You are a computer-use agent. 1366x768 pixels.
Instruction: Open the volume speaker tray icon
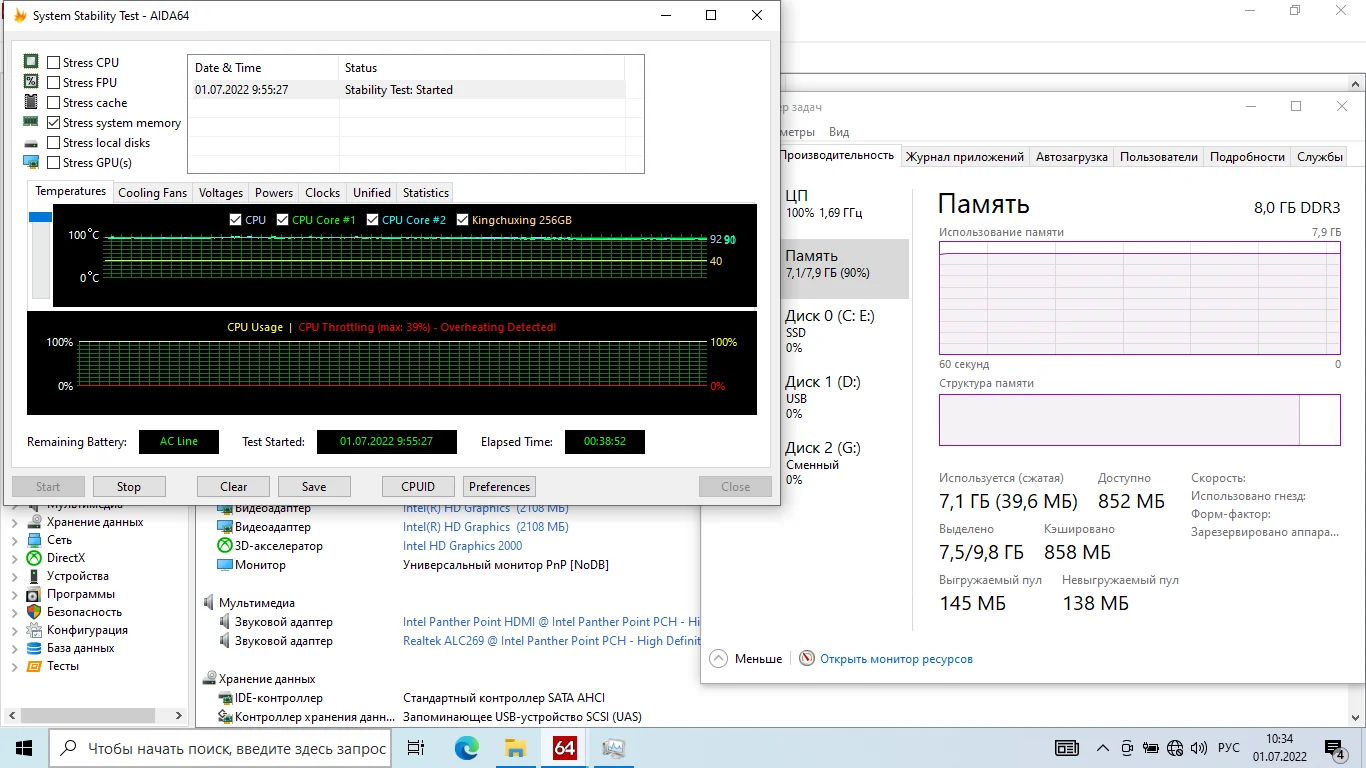point(1198,748)
